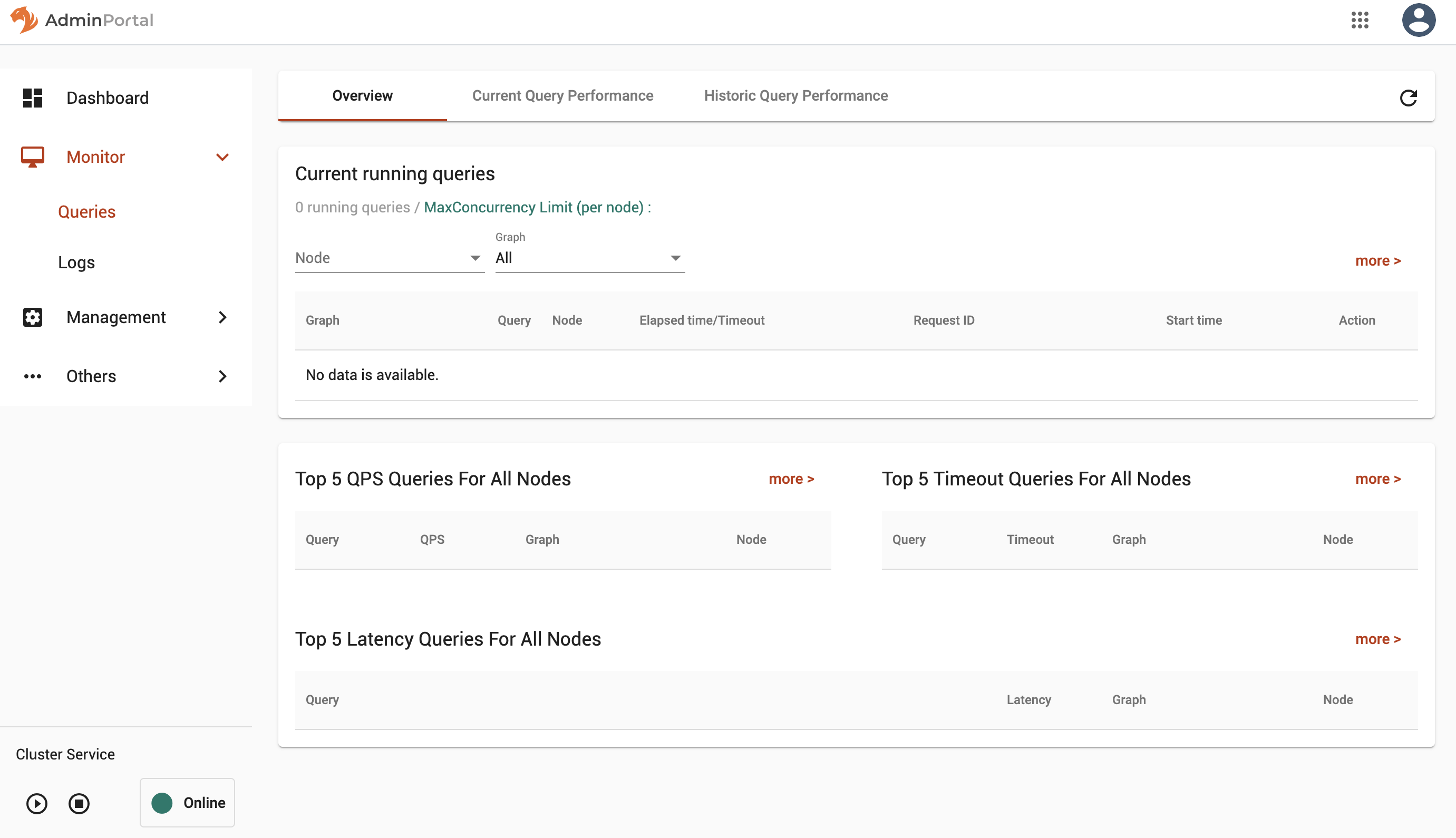Click more on Top 5 QPS Queries

point(791,478)
